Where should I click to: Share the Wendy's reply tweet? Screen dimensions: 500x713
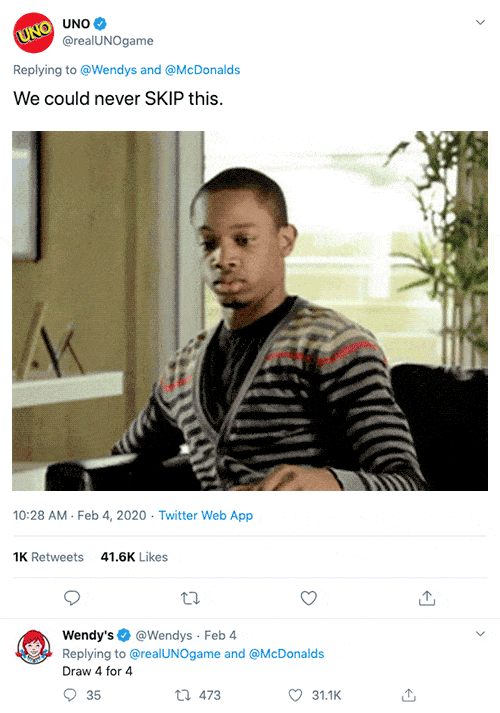[409, 695]
